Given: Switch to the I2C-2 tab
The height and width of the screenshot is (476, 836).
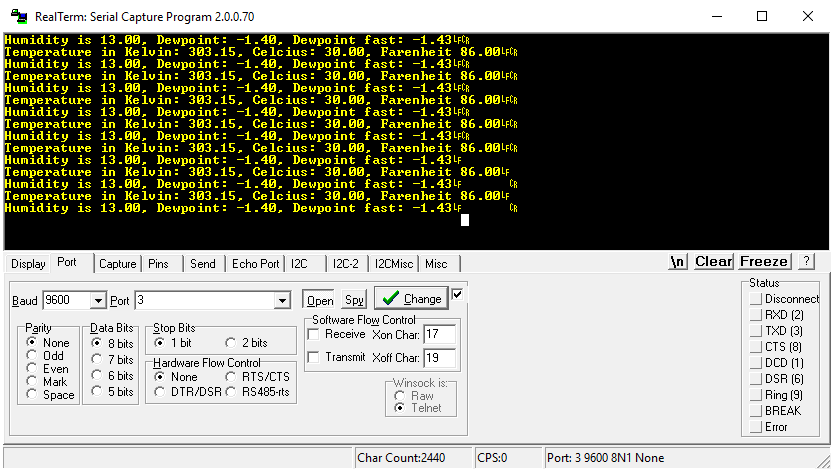Looking at the screenshot, I should 345,264.
